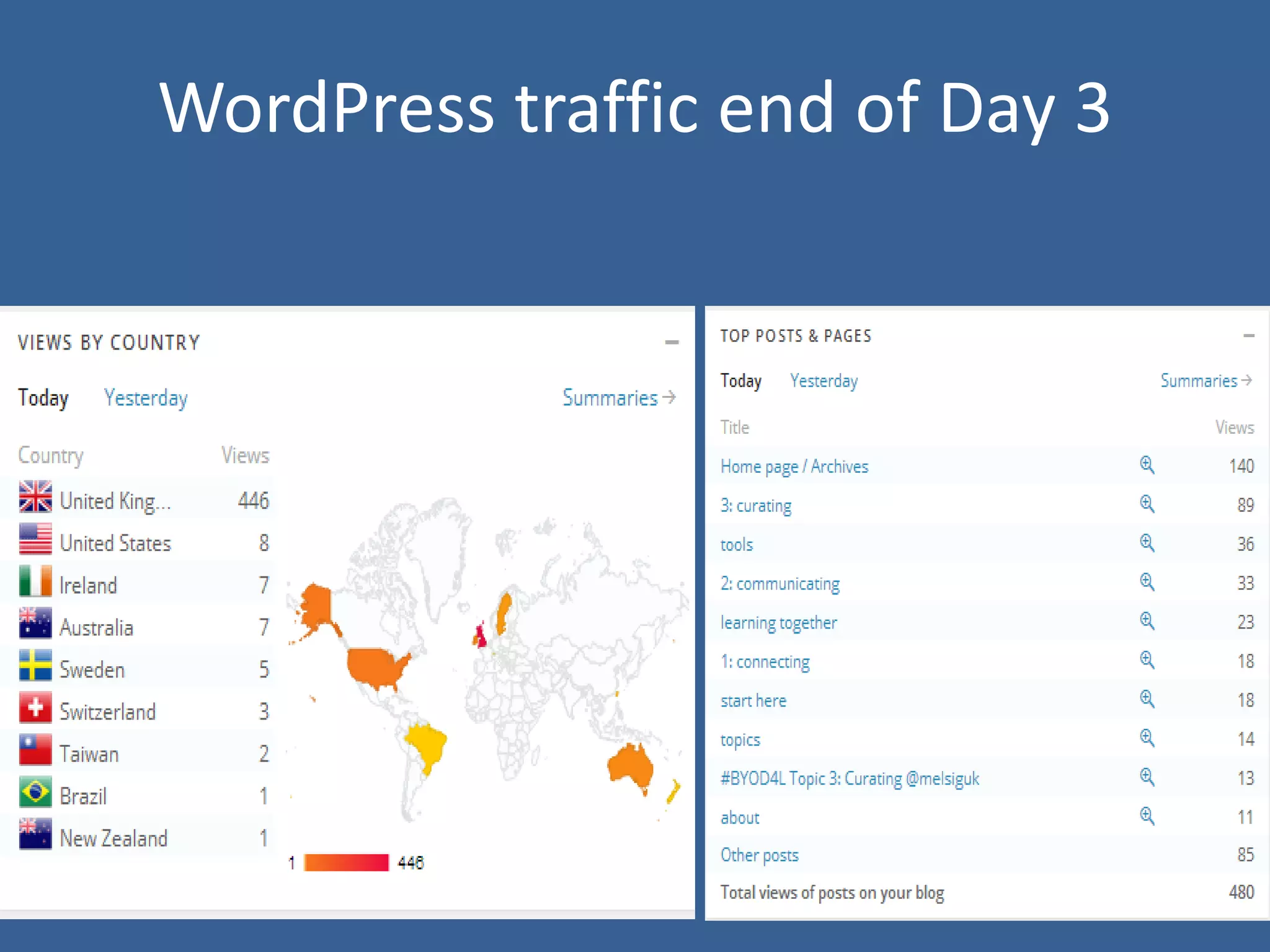Click magnifier icon for Home page / Archives
The width and height of the screenshot is (1270, 952).
(x=1147, y=465)
